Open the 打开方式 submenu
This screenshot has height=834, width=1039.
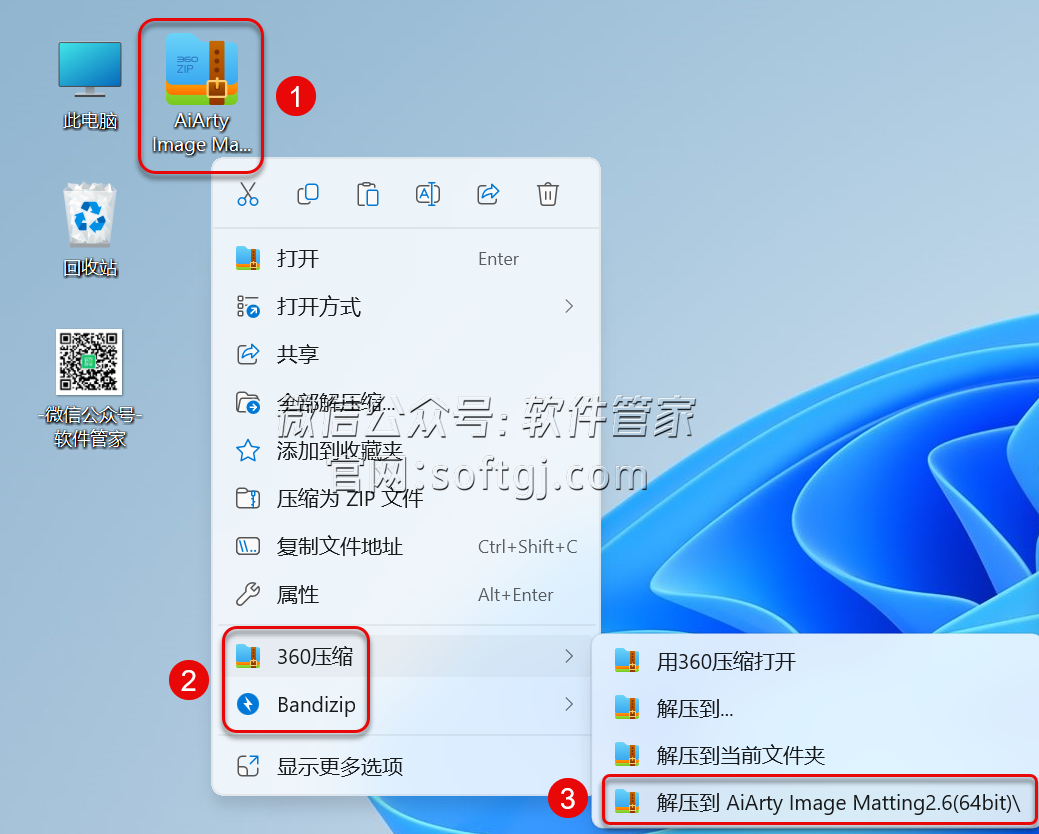(406, 307)
